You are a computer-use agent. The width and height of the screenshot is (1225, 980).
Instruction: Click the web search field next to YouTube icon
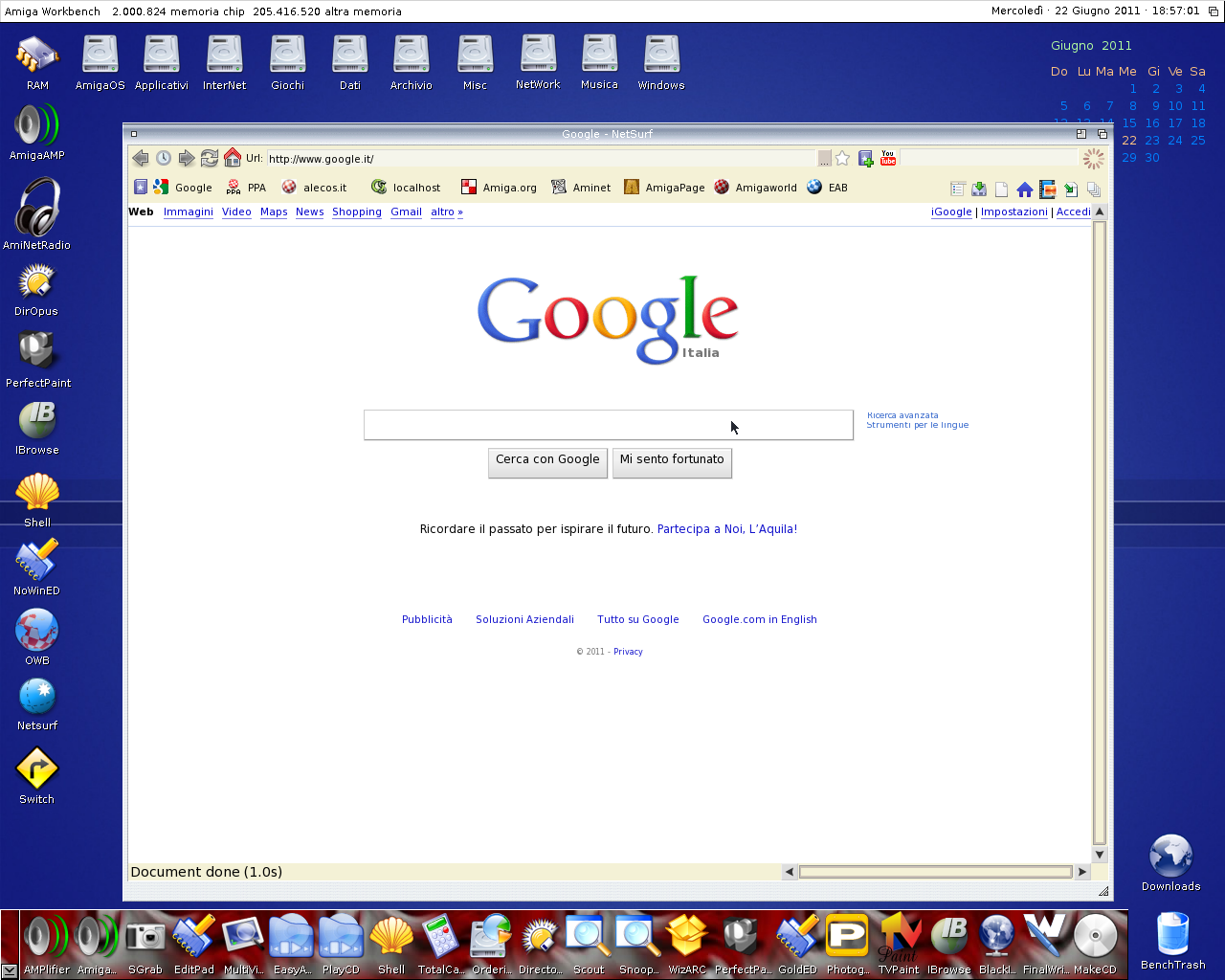(989, 158)
